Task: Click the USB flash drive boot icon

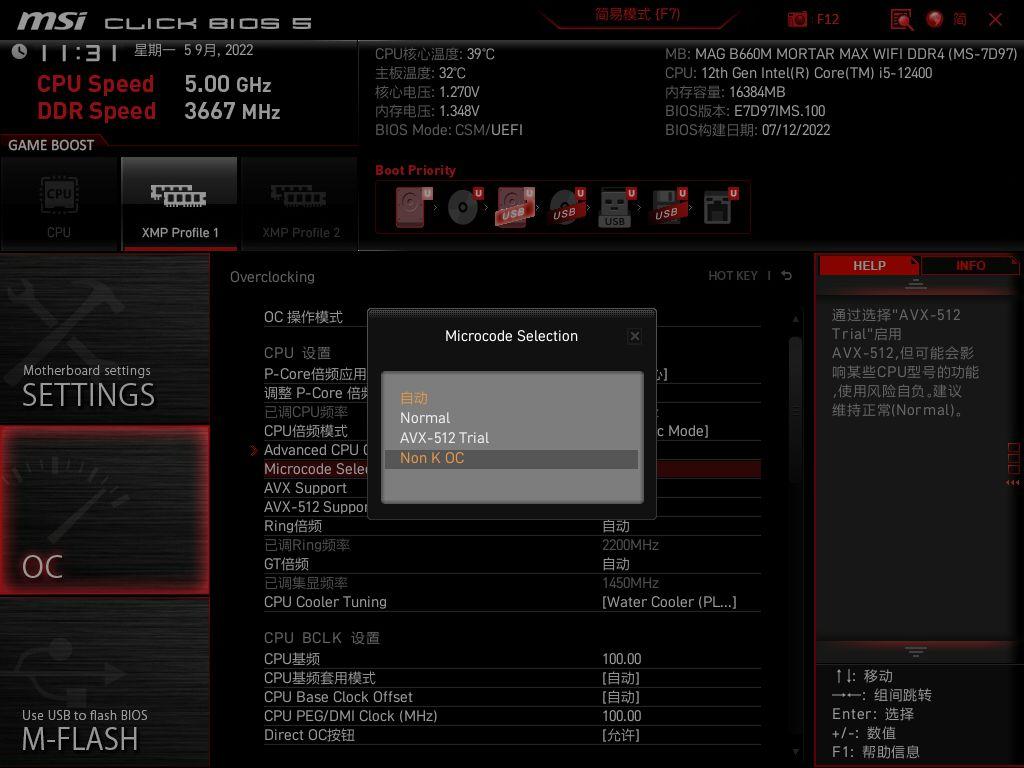Action: 614,205
